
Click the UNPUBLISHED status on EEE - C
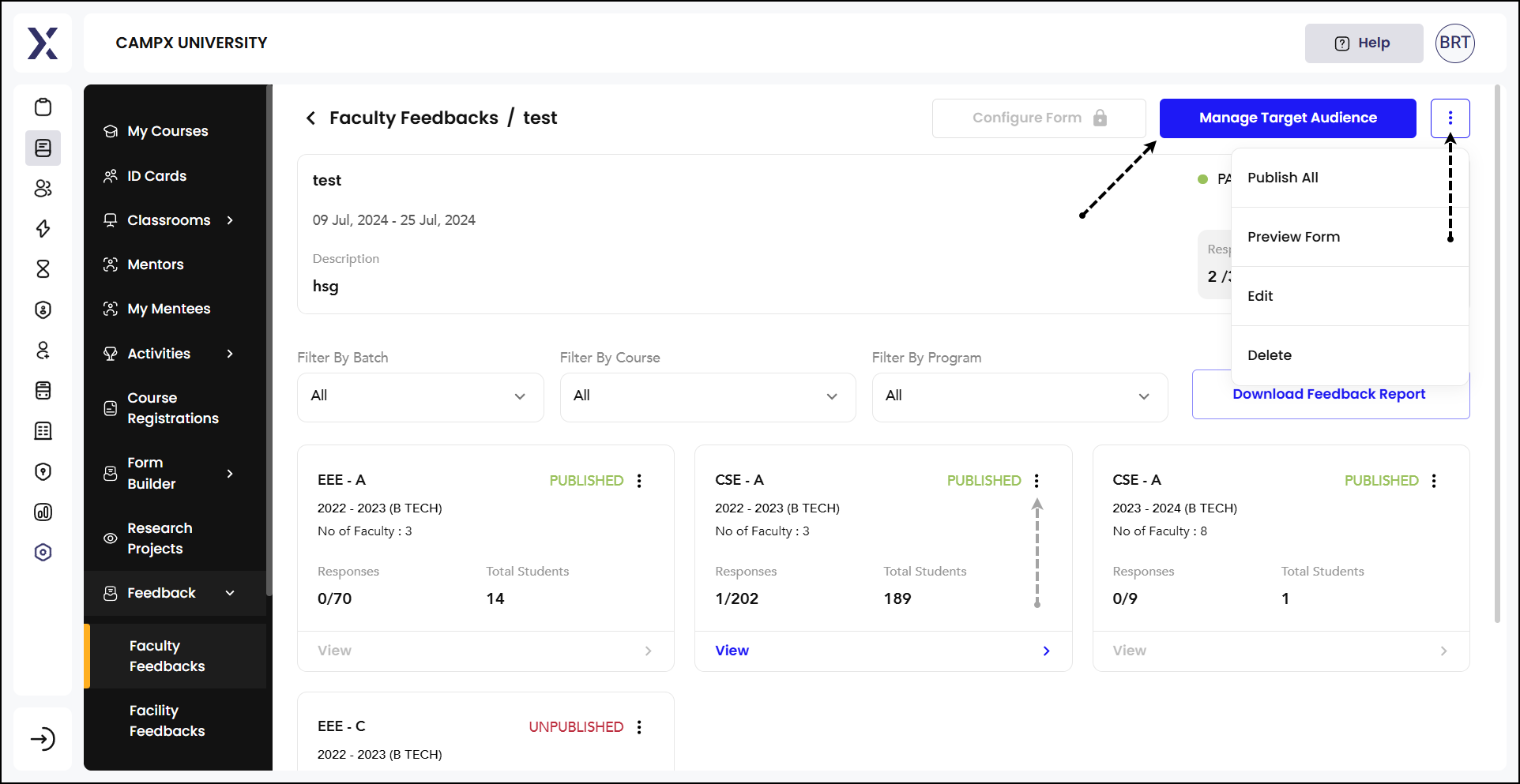coord(576,727)
